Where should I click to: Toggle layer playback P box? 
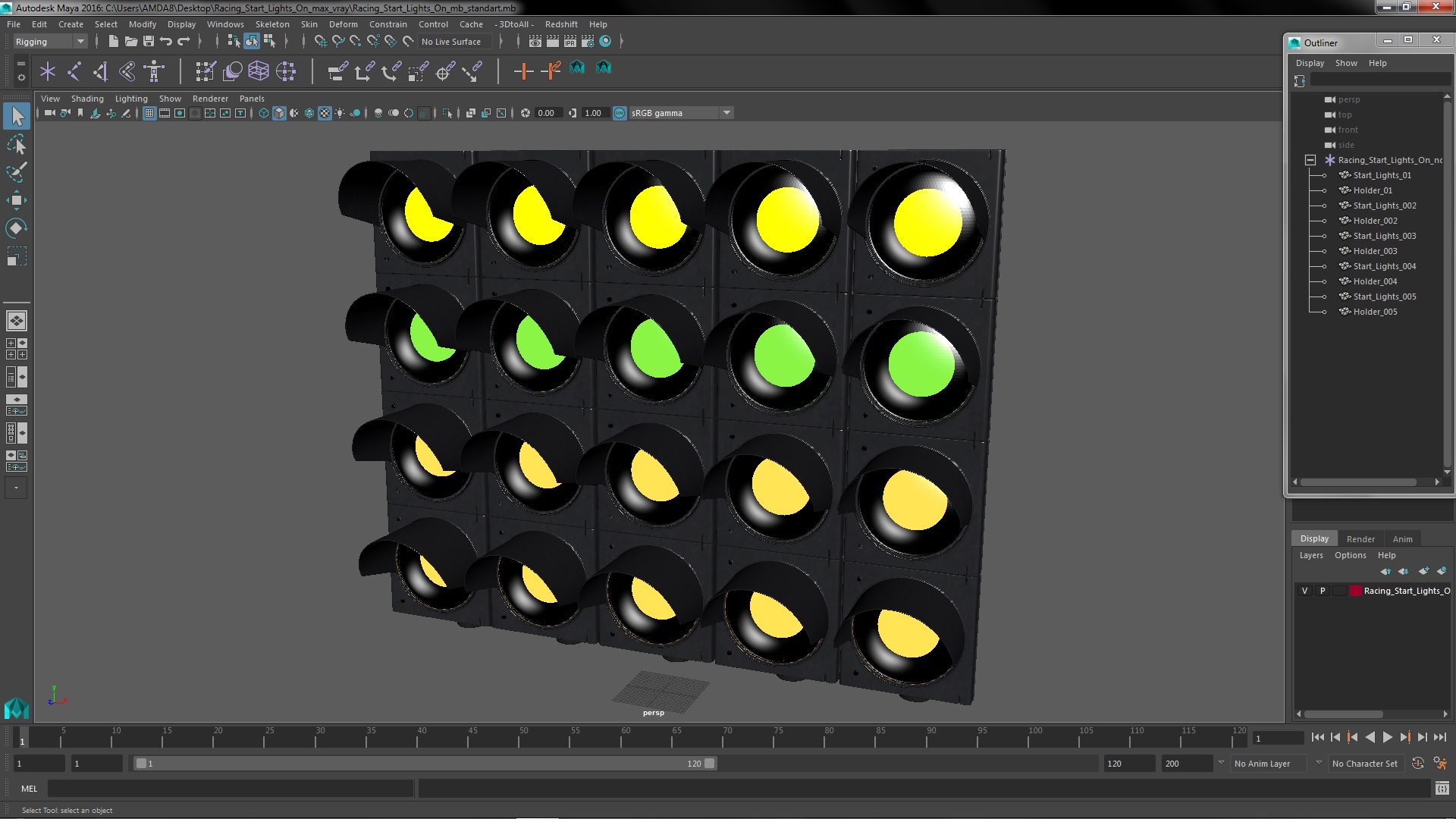pyautogui.click(x=1323, y=591)
